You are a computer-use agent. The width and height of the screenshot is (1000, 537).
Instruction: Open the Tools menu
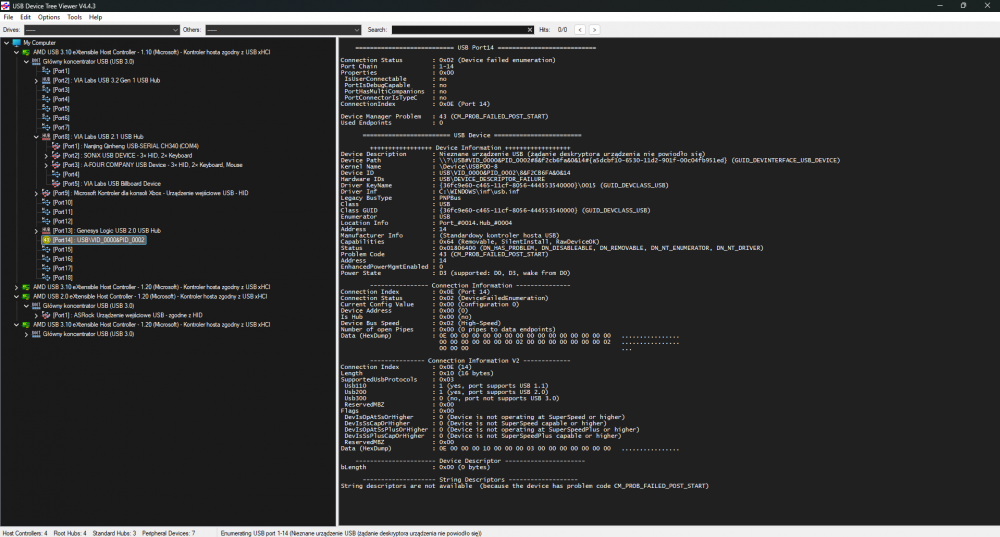click(74, 17)
